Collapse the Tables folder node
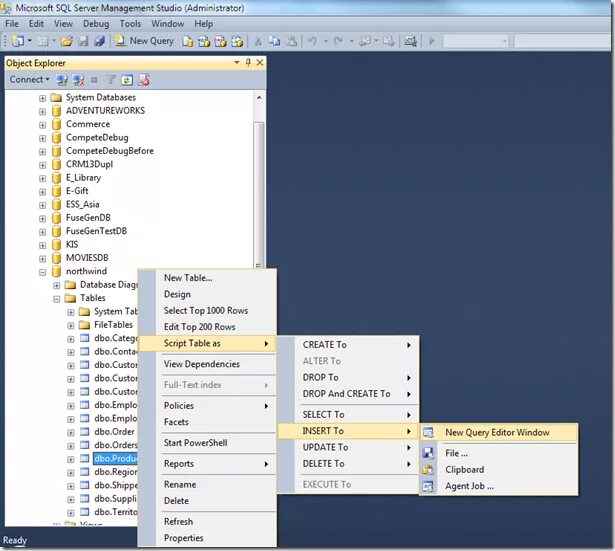This screenshot has width=615, height=551. coord(56,299)
